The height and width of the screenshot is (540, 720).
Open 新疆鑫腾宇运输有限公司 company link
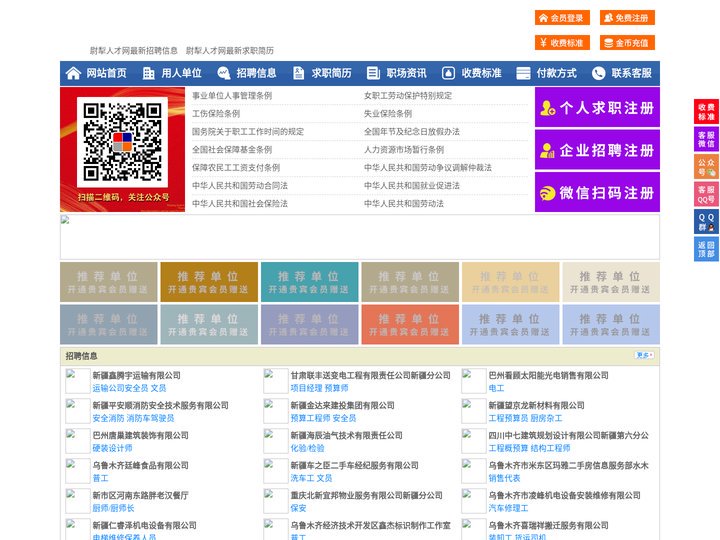136,375
